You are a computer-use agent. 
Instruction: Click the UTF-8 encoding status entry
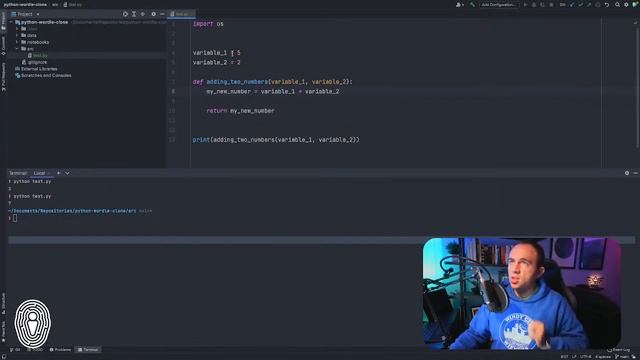(586, 357)
